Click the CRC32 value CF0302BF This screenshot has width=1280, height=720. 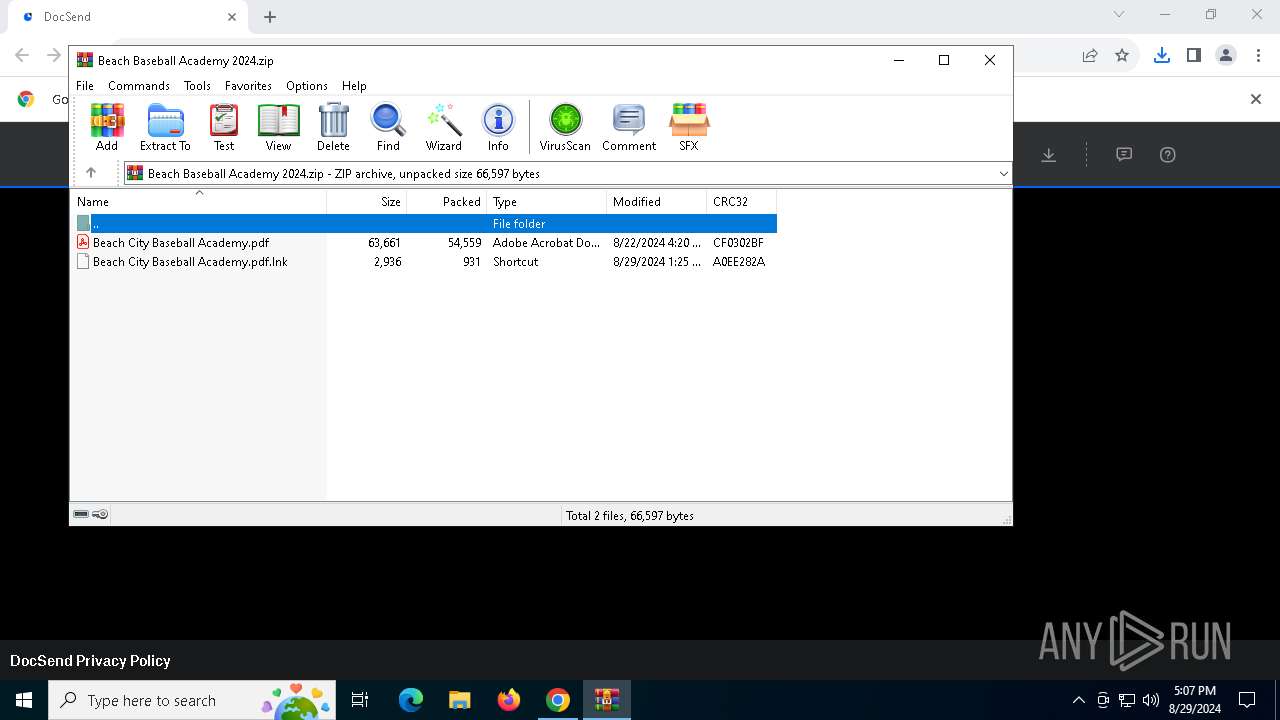click(x=738, y=243)
